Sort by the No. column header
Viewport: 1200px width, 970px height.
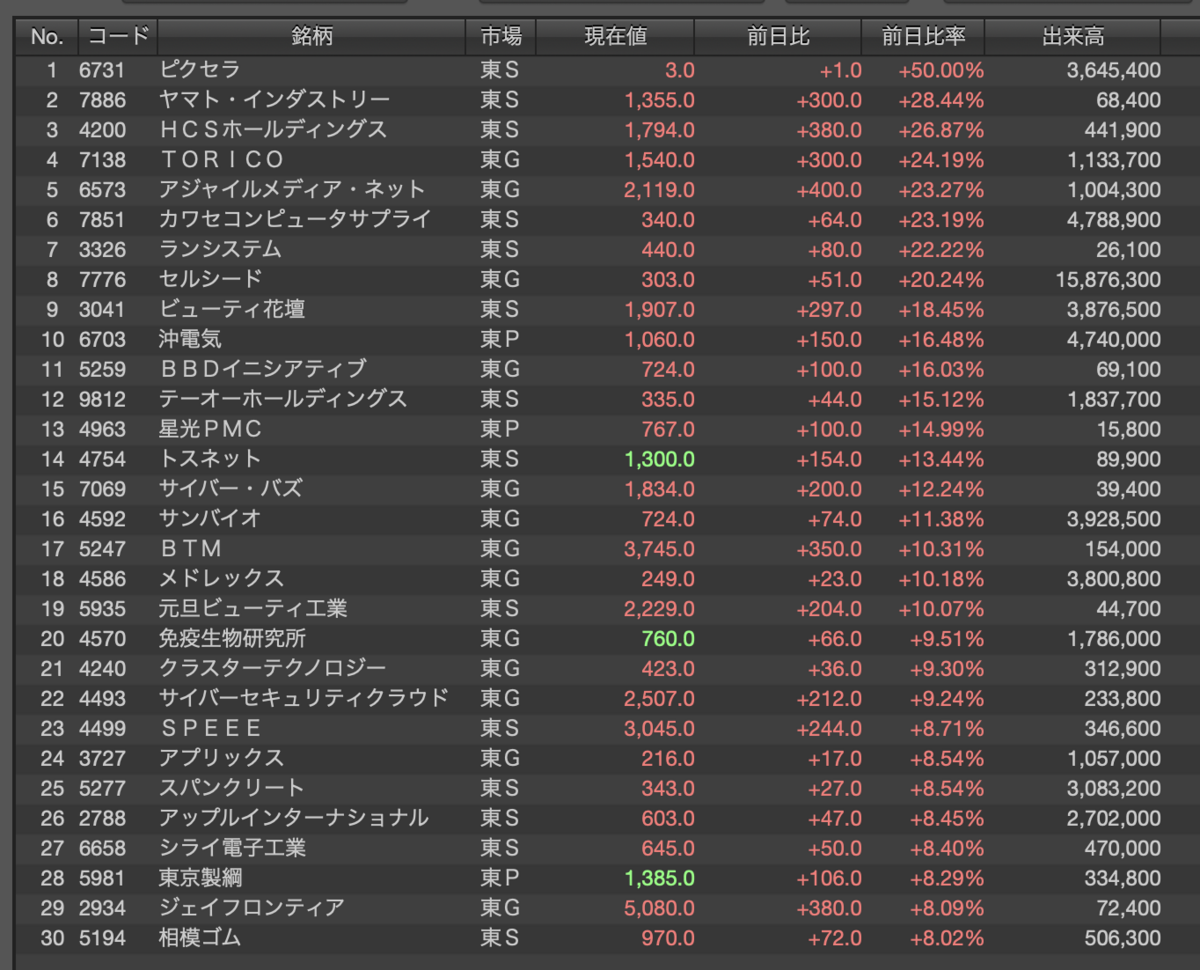tap(46, 37)
